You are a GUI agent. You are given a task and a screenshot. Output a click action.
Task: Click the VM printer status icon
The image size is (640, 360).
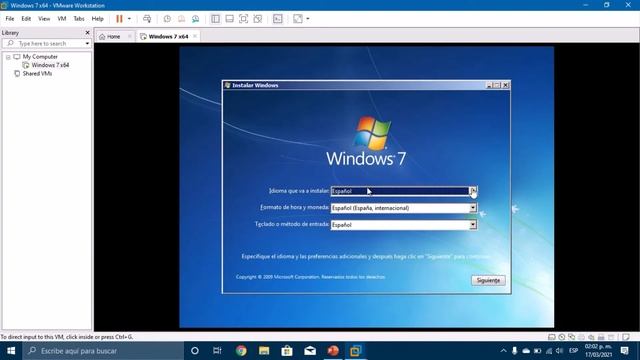[x=581, y=337]
